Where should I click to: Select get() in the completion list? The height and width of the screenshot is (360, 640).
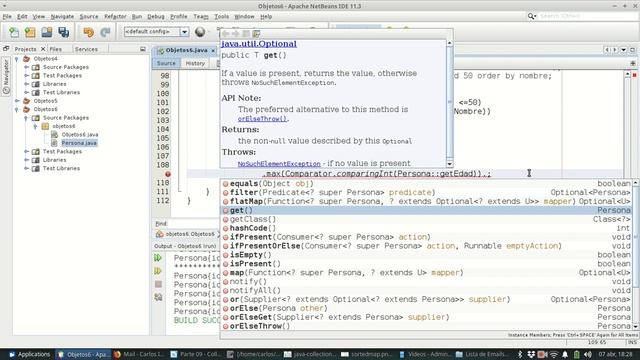click(x=426, y=210)
